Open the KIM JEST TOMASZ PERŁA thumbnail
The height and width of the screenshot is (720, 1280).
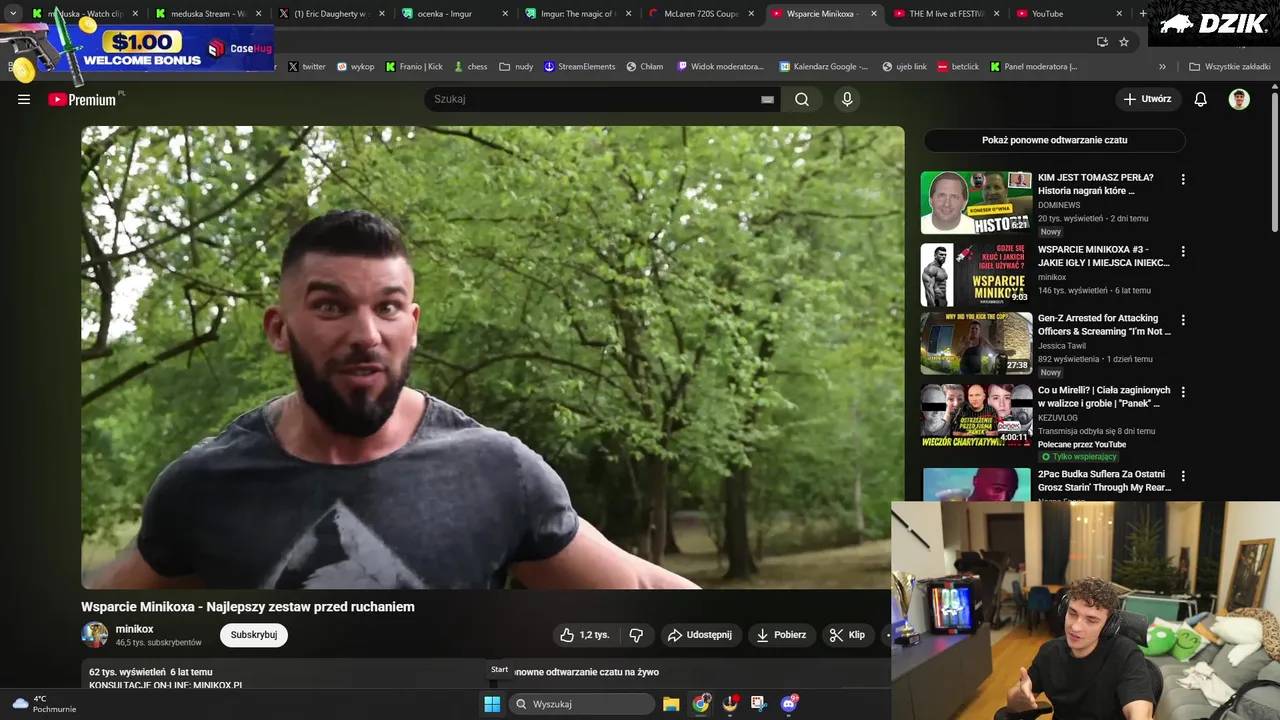(x=976, y=203)
